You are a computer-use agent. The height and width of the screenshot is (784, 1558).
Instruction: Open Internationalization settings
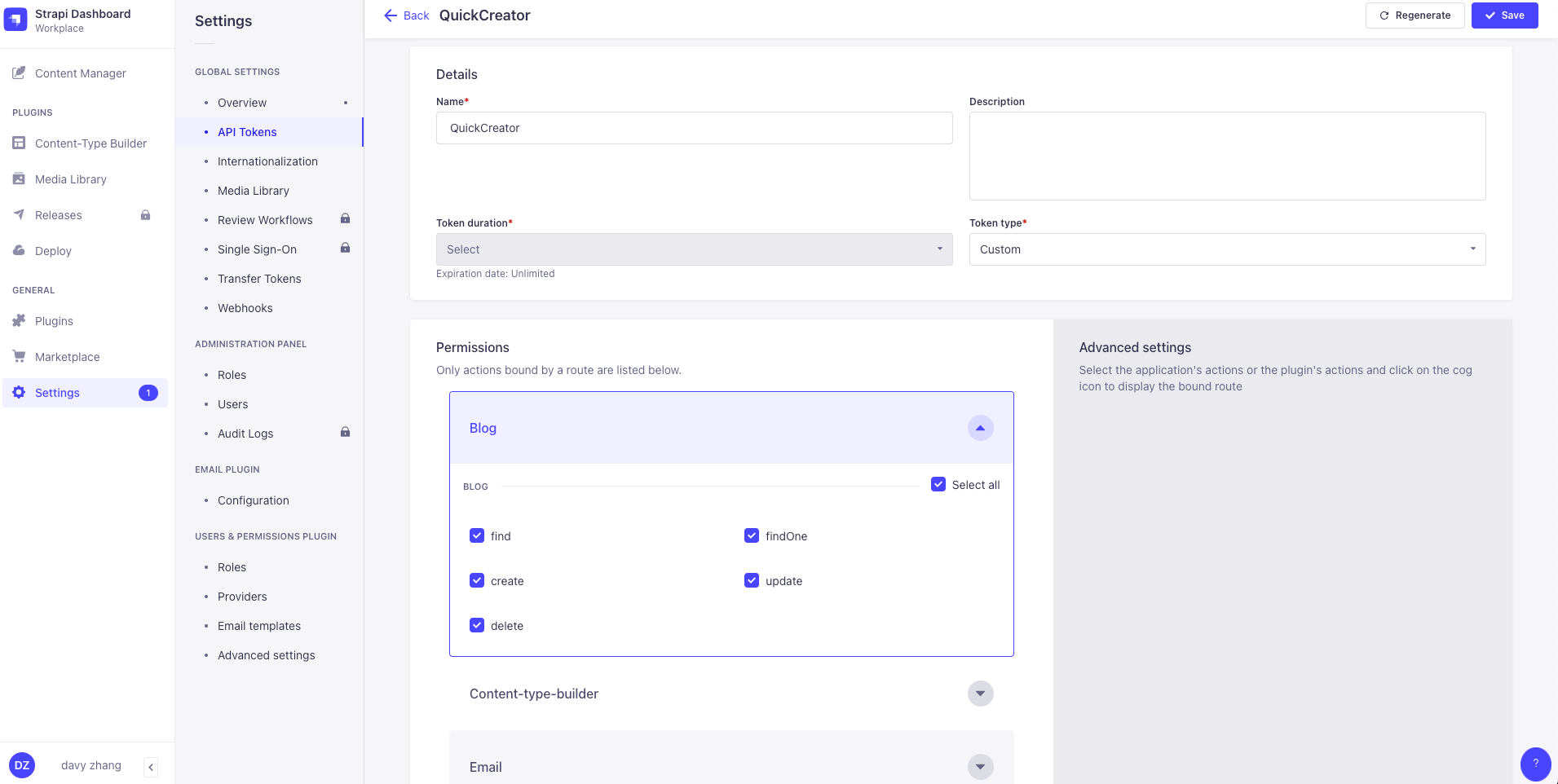pyautogui.click(x=267, y=161)
